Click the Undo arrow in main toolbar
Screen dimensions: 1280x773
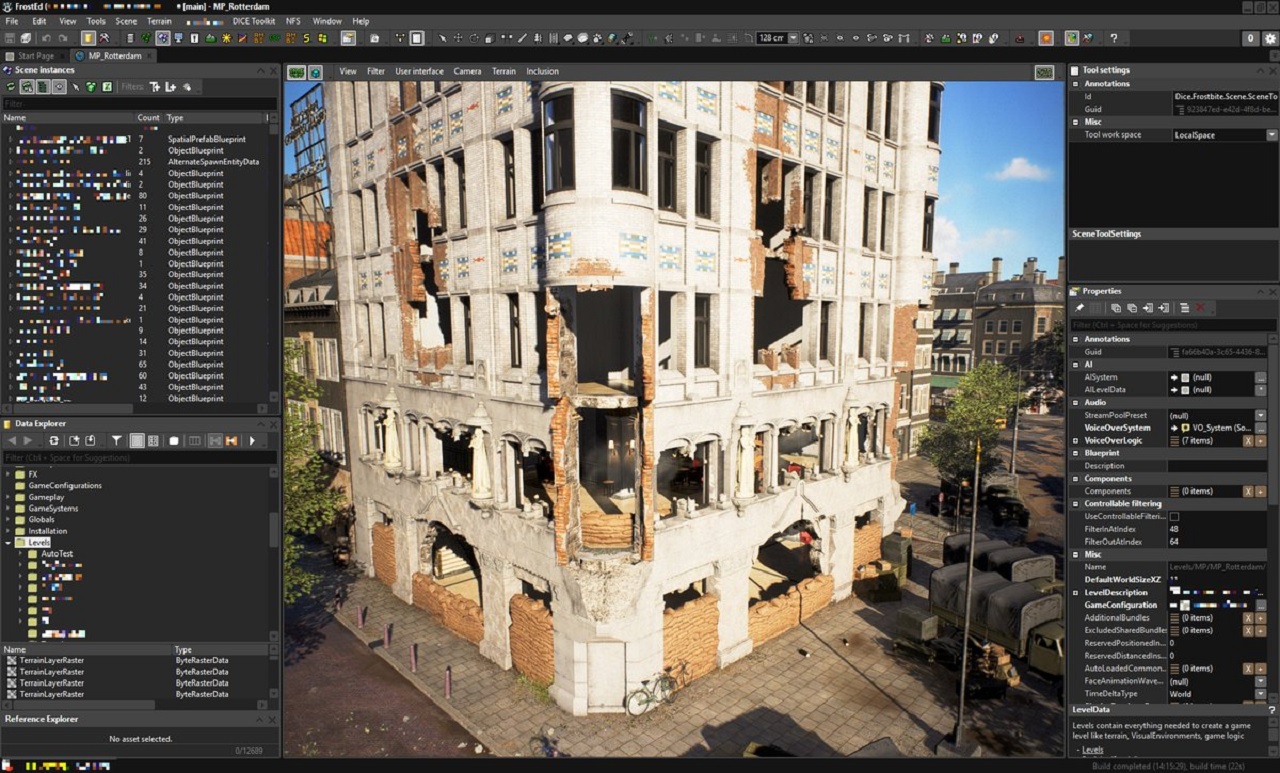pos(46,38)
